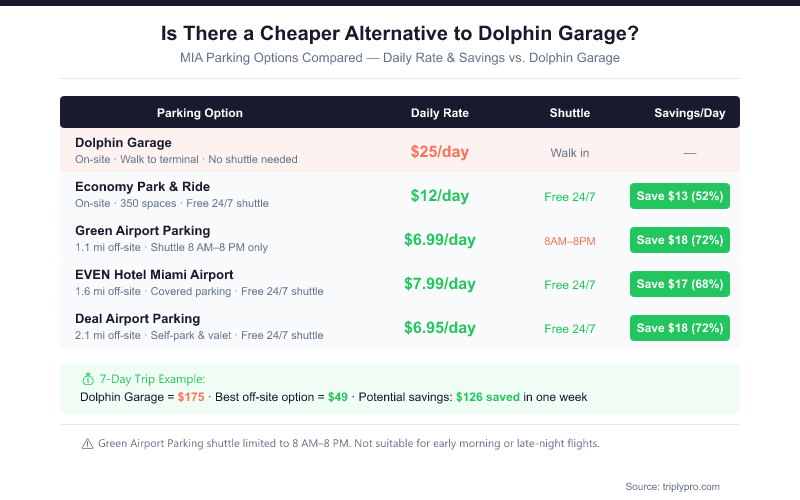The height and width of the screenshot is (500, 800).
Task: Click the $25/day Dolphin Garage rate
Action: click(439, 152)
